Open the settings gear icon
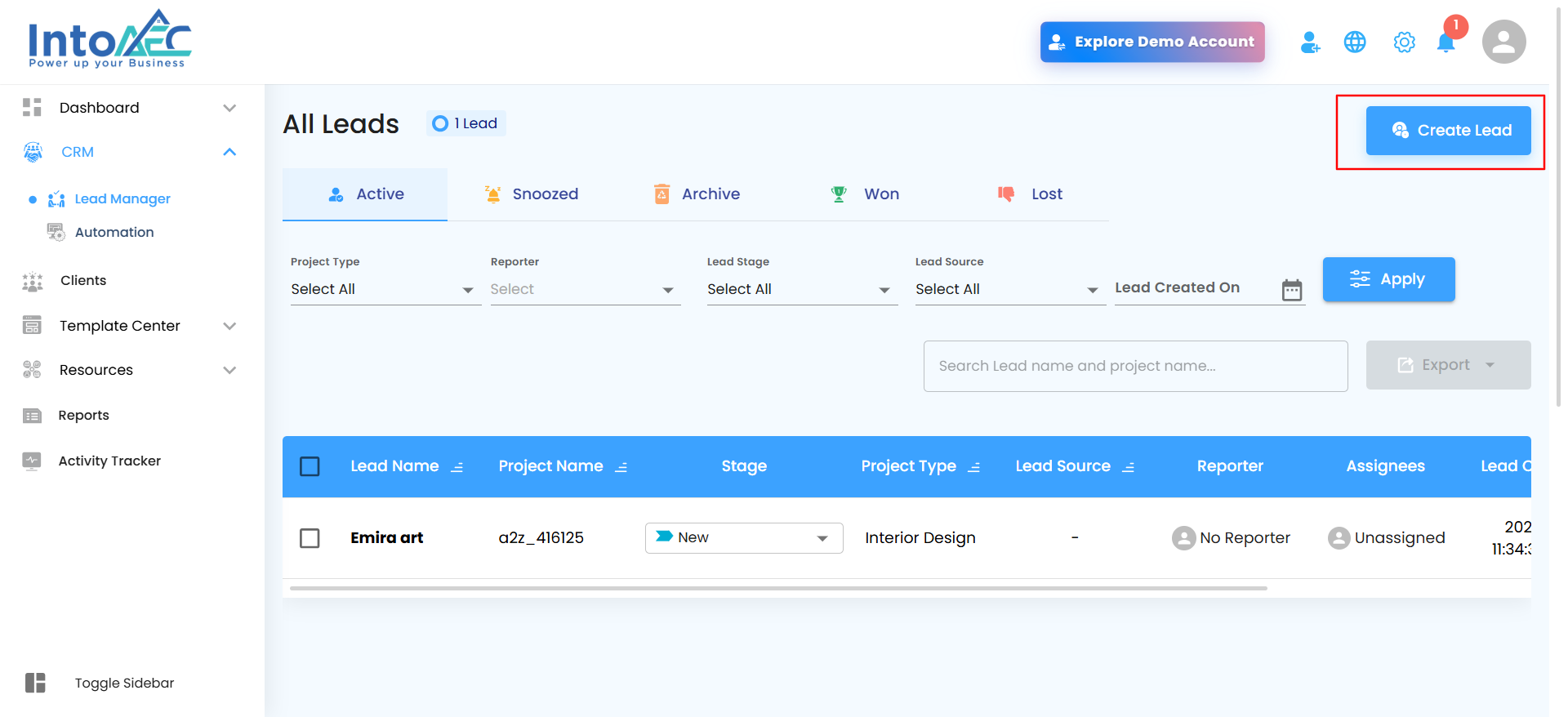 pyautogui.click(x=1404, y=42)
